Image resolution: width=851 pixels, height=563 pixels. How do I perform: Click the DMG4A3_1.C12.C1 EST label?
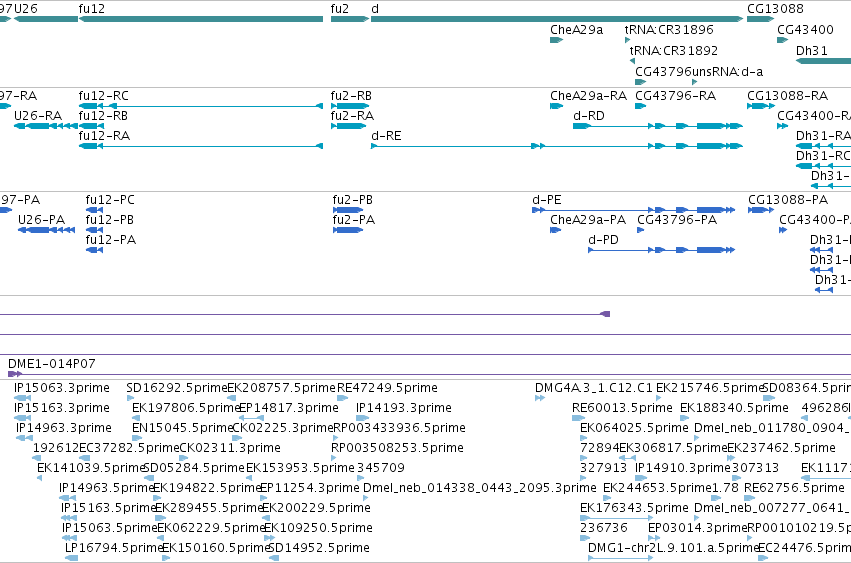(x=594, y=388)
